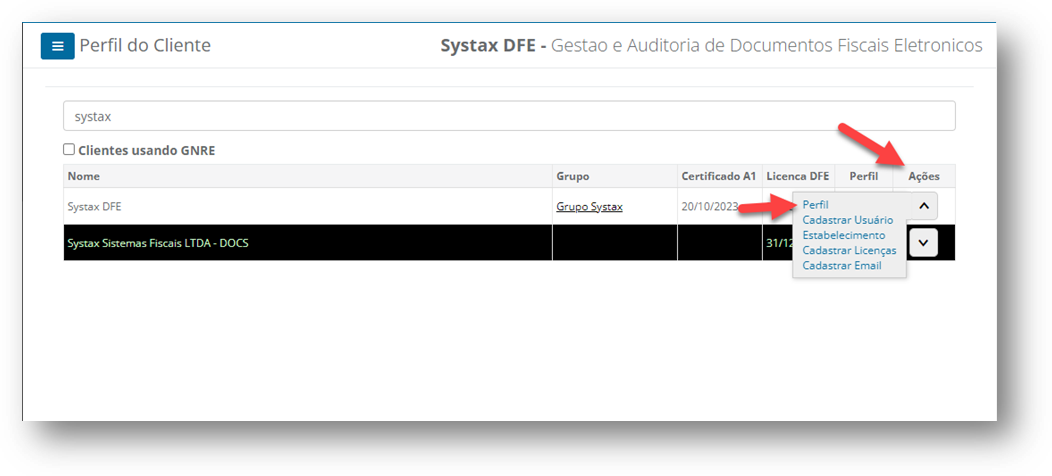Click the Perfil do Cliente page title
This screenshot has height=476, width=1052.
pos(145,46)
